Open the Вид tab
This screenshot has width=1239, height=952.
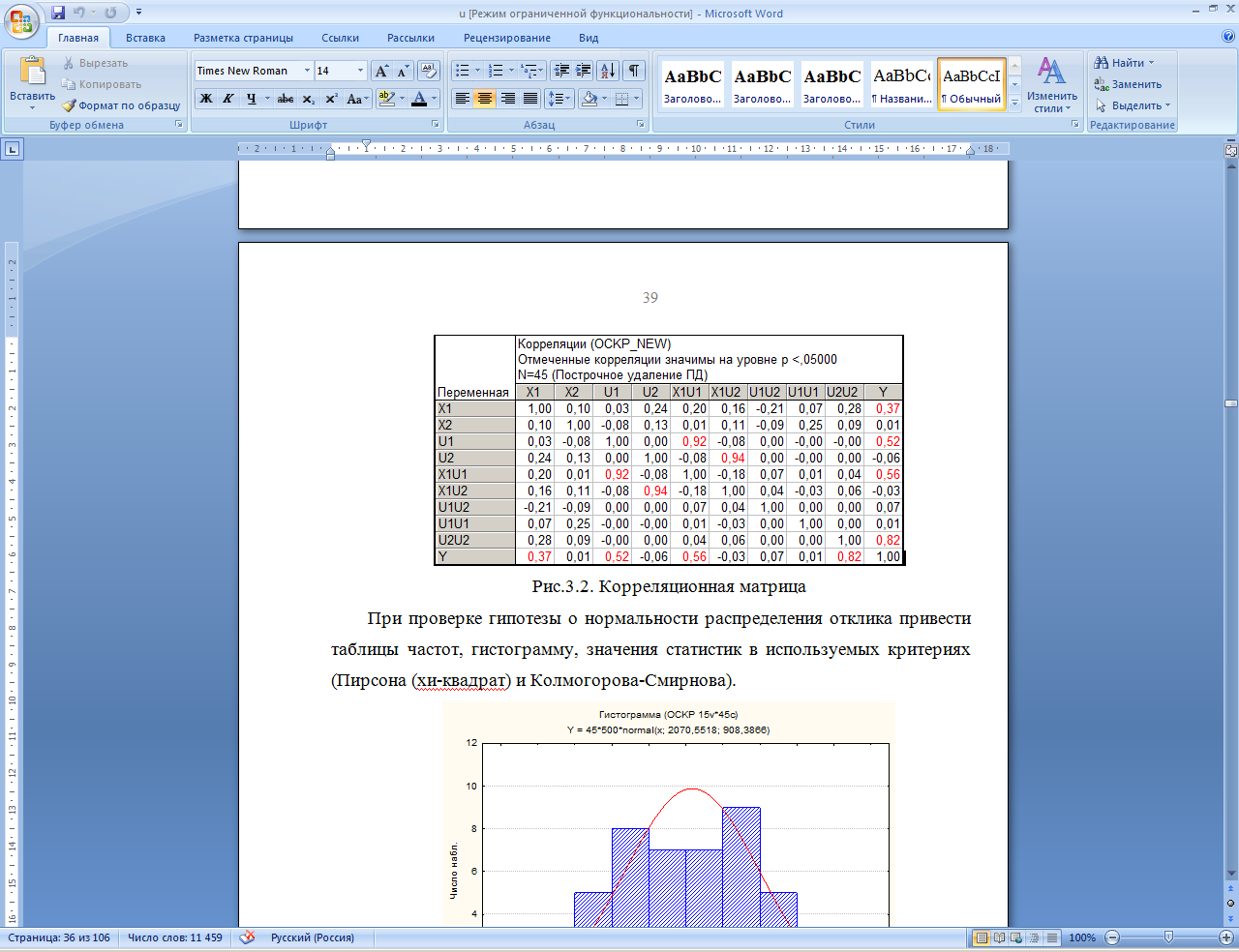[589, 38]
